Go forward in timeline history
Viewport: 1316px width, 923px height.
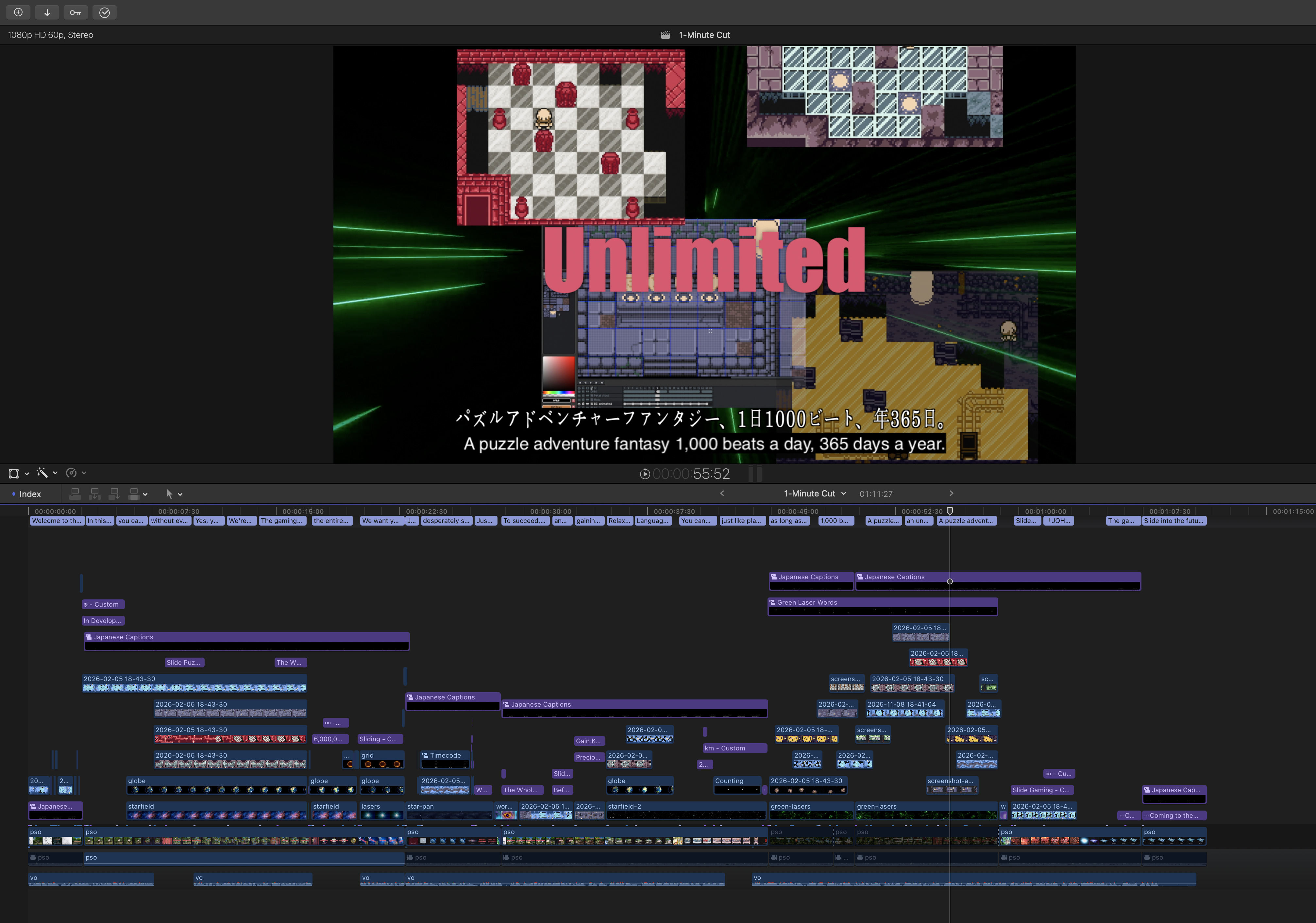tap(951, 493)
